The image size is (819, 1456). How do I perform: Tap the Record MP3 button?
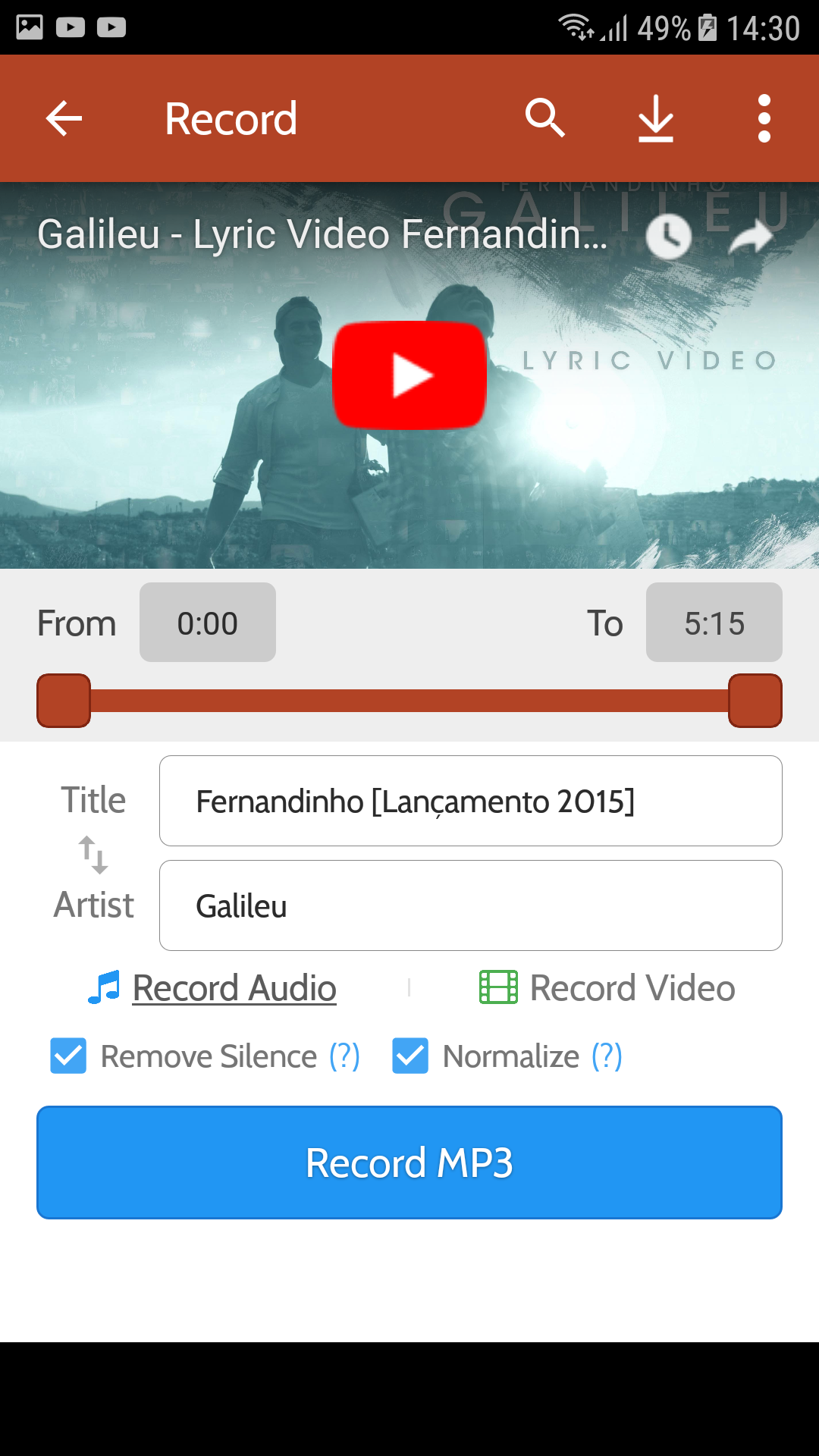click(409, 1163)
